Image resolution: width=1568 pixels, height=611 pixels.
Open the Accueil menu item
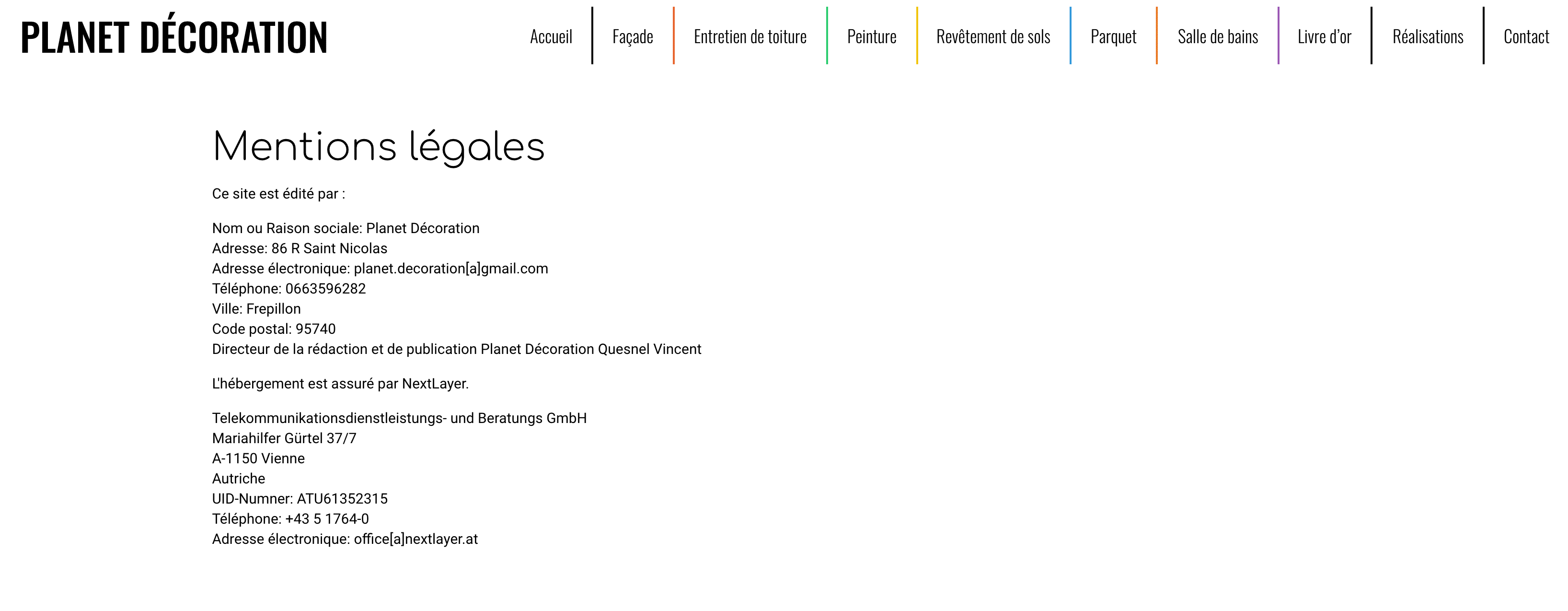coord(551,37)
